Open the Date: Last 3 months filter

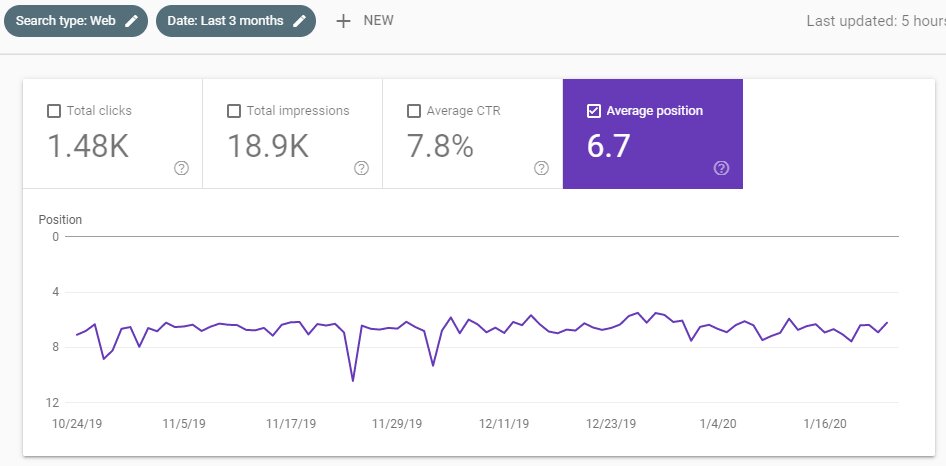[x=226, y=21]
